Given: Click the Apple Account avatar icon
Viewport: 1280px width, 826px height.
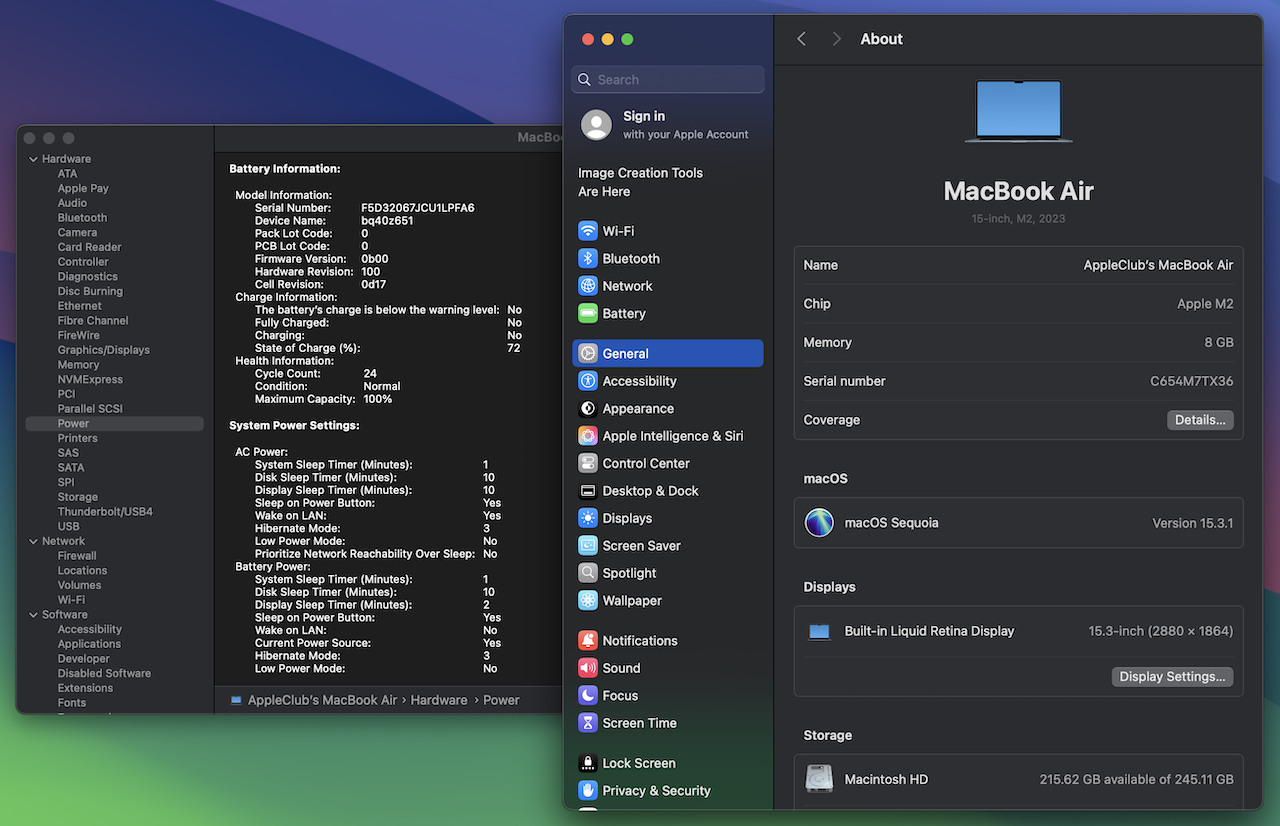Looking at the screenshot, I should click(x=596, y=125).
